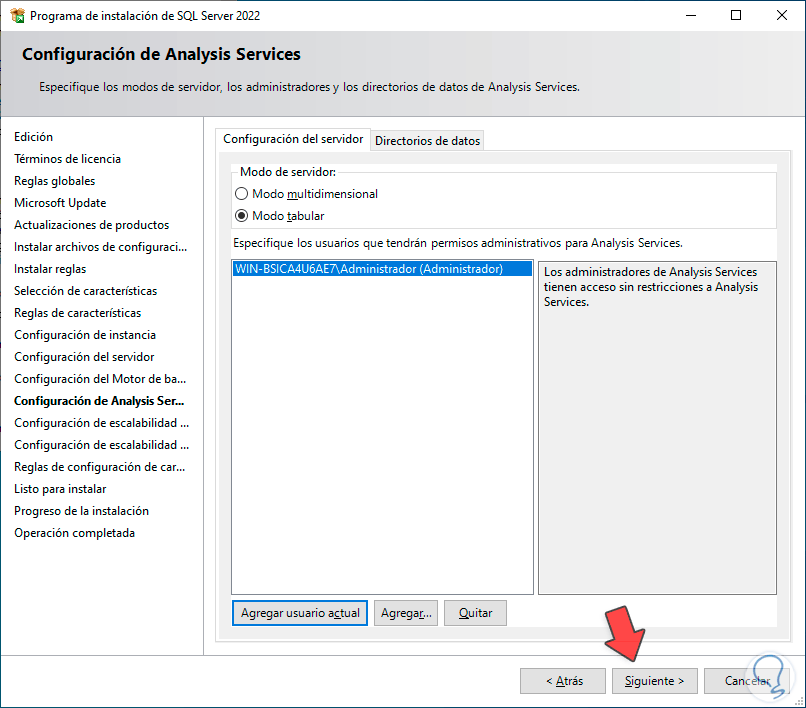Screen dimensions: 806x708
Task: Select Modo multidimensional radio button
Action: point(241,194)
